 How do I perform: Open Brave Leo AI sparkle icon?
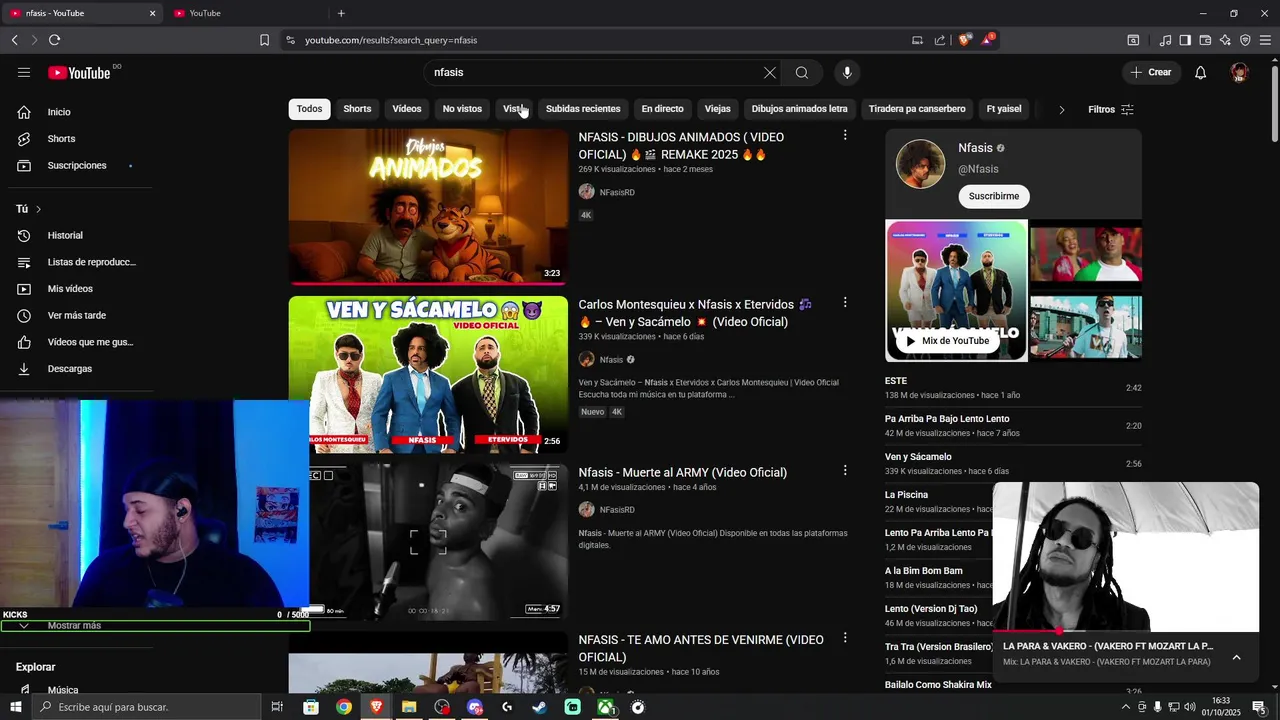1225,40
